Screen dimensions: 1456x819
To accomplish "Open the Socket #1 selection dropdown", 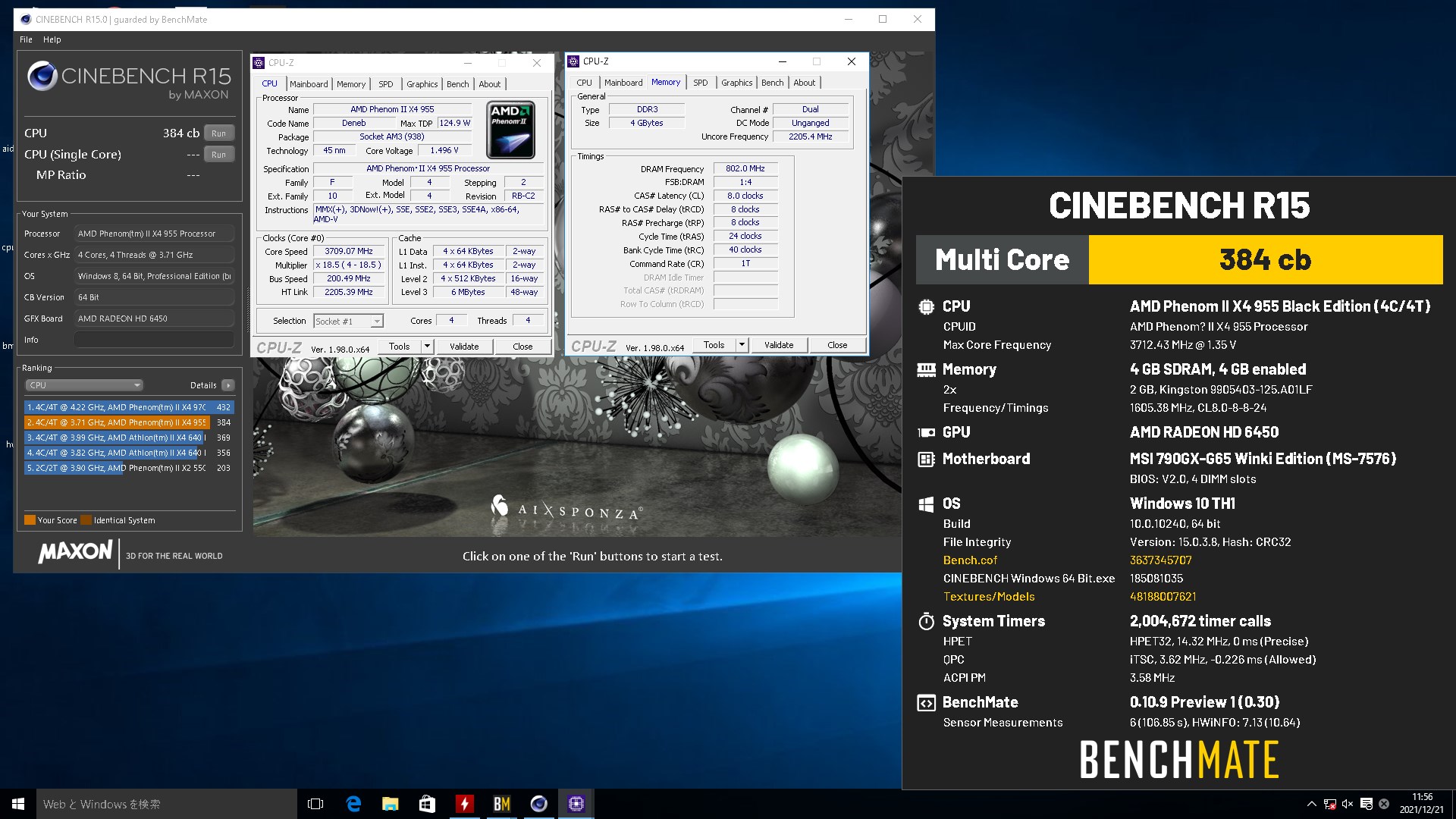I will (x=349, y=322).
